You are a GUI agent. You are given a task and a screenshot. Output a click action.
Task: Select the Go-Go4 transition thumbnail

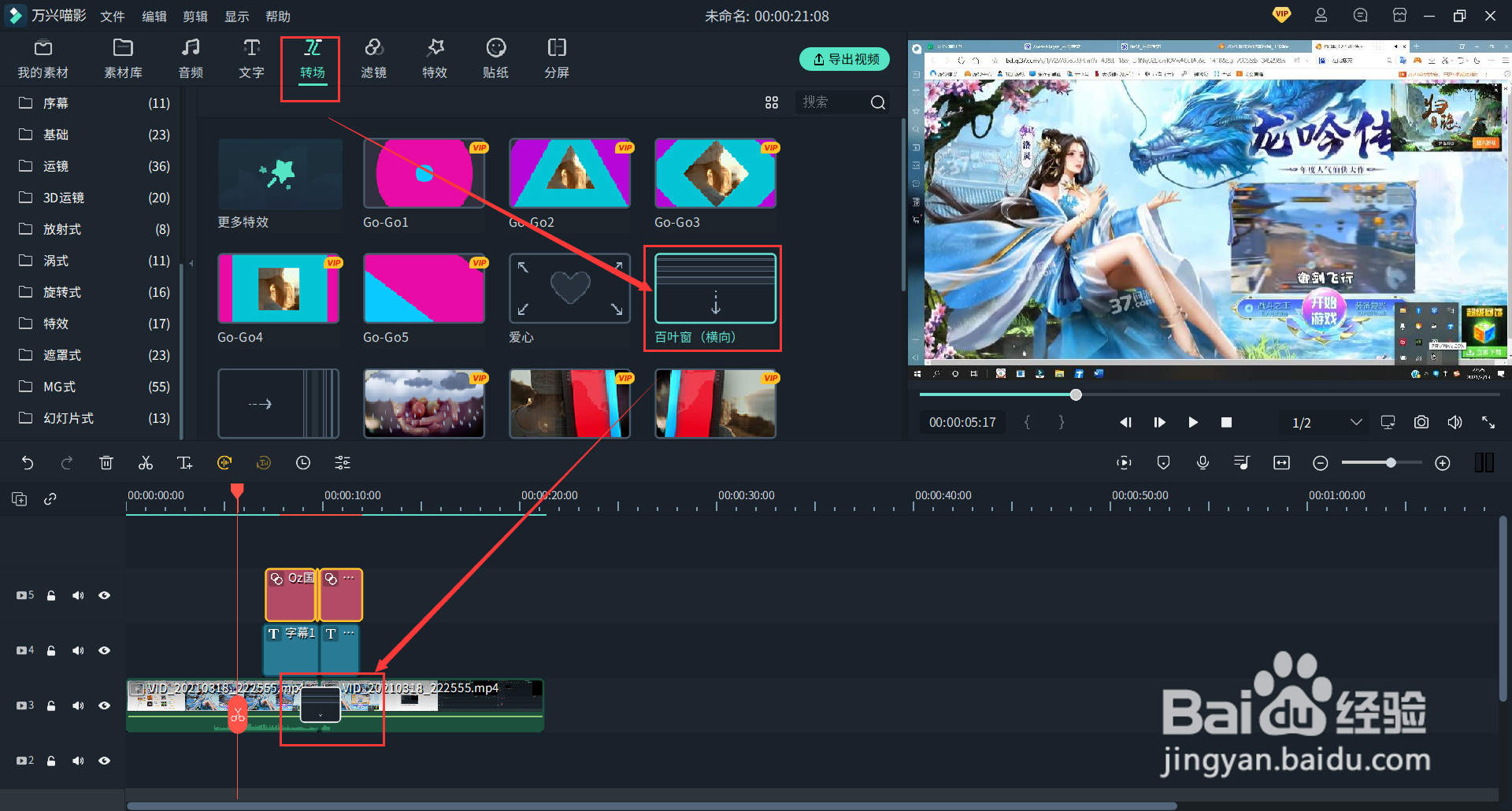coord(279,288)
